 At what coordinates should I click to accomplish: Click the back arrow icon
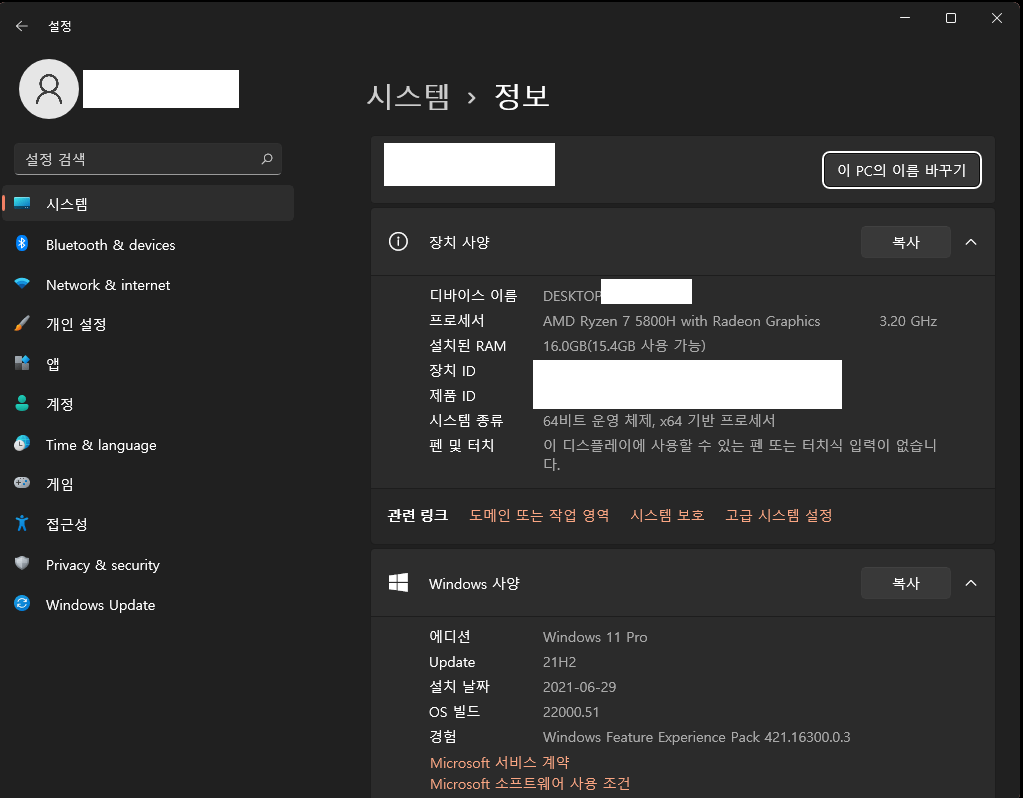coord(22,26)
